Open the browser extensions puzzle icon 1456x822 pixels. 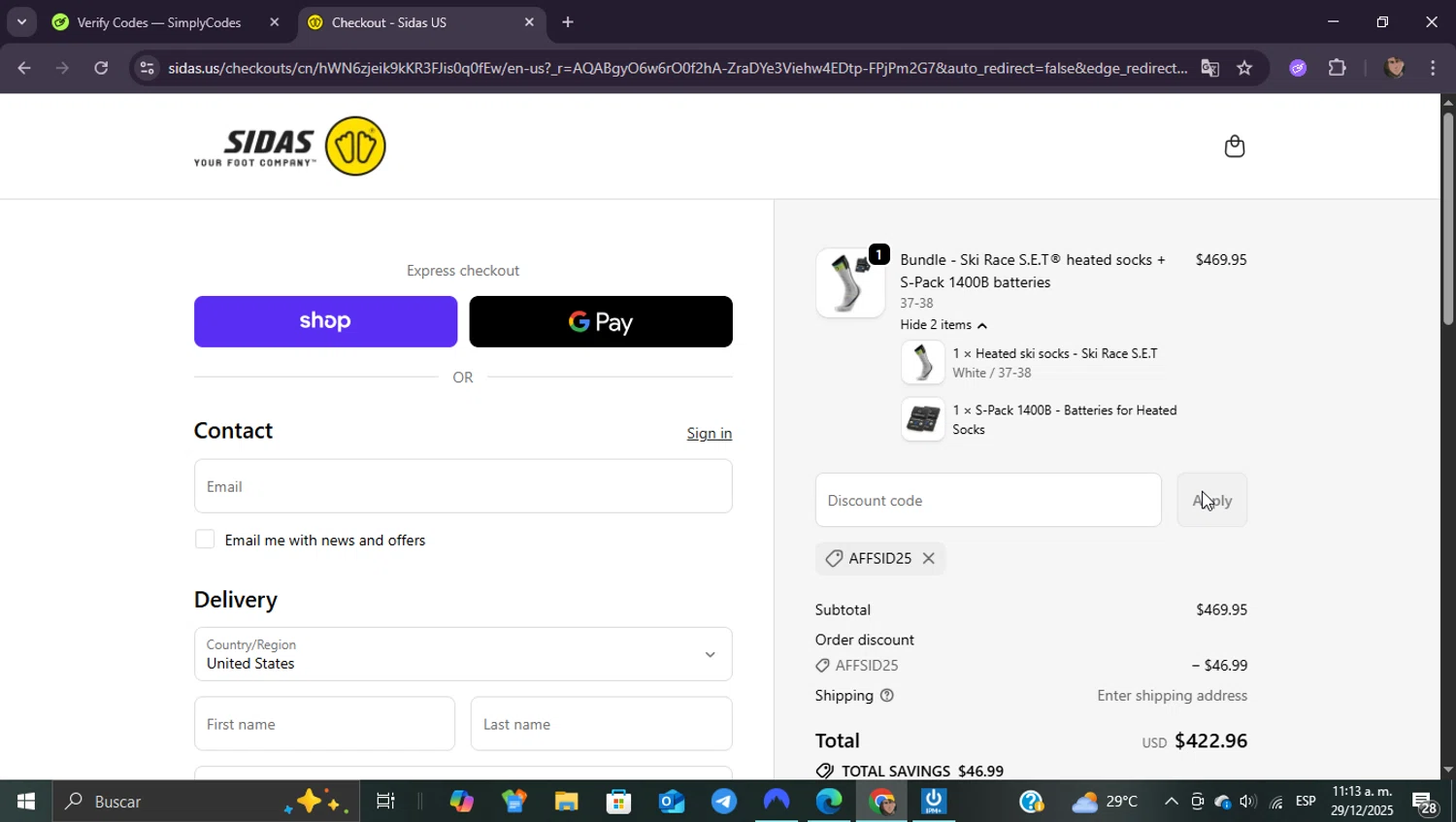tap(1338, 68)
